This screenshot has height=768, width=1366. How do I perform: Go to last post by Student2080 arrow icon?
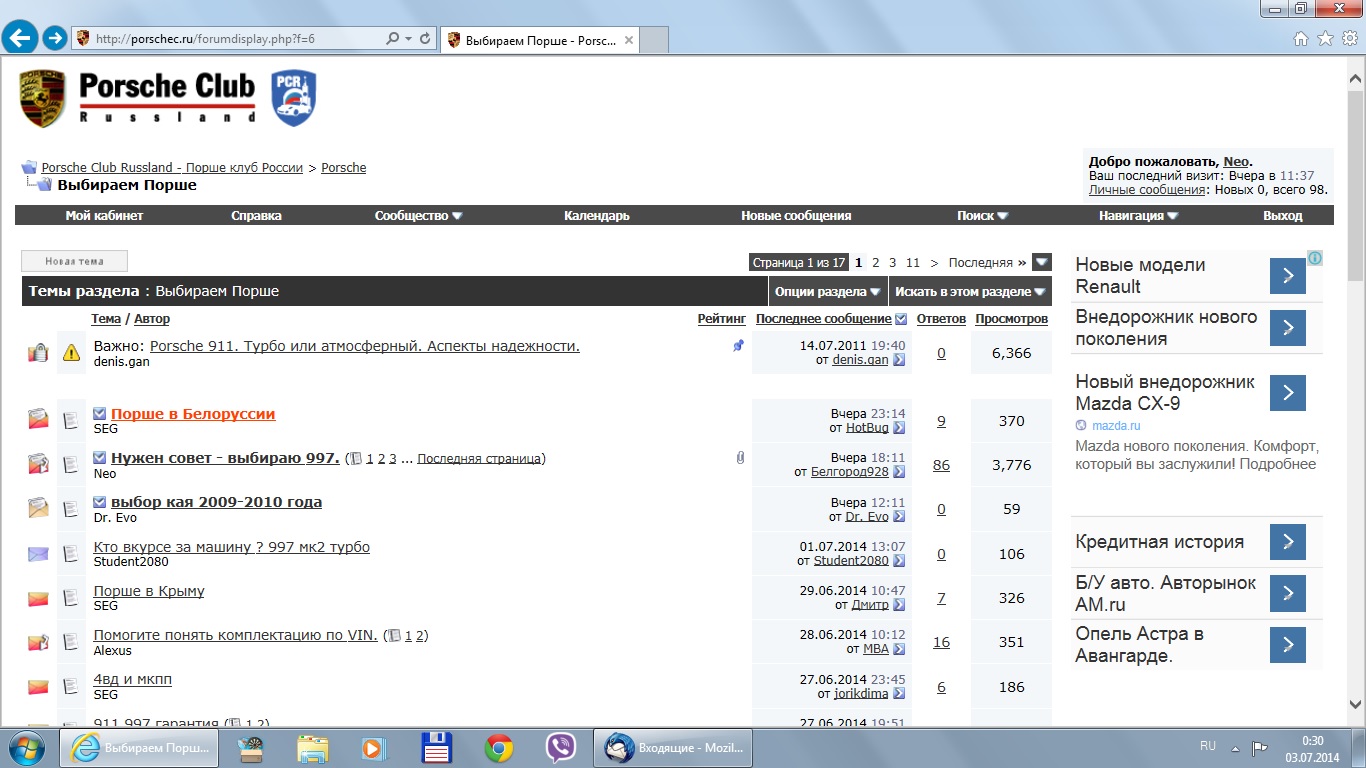[x=899, y=561]
